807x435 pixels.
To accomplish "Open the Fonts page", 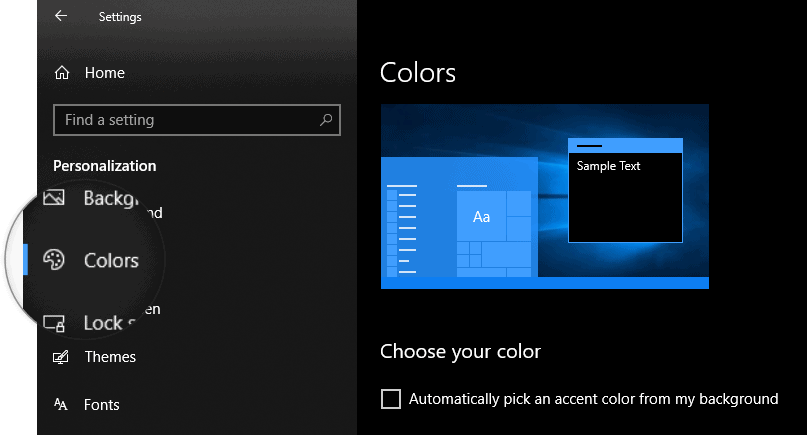I will (x=101, y=405).
